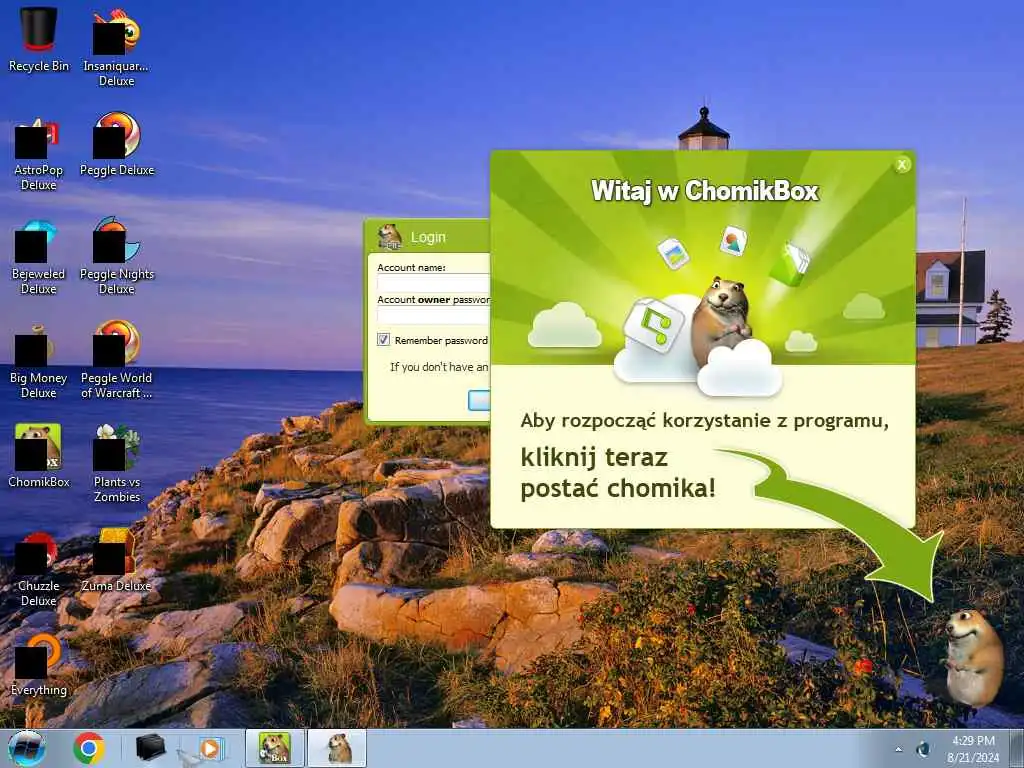Select the Bejeweled Deluxe shortcut
1024x768 pixels.
[39, 257]
